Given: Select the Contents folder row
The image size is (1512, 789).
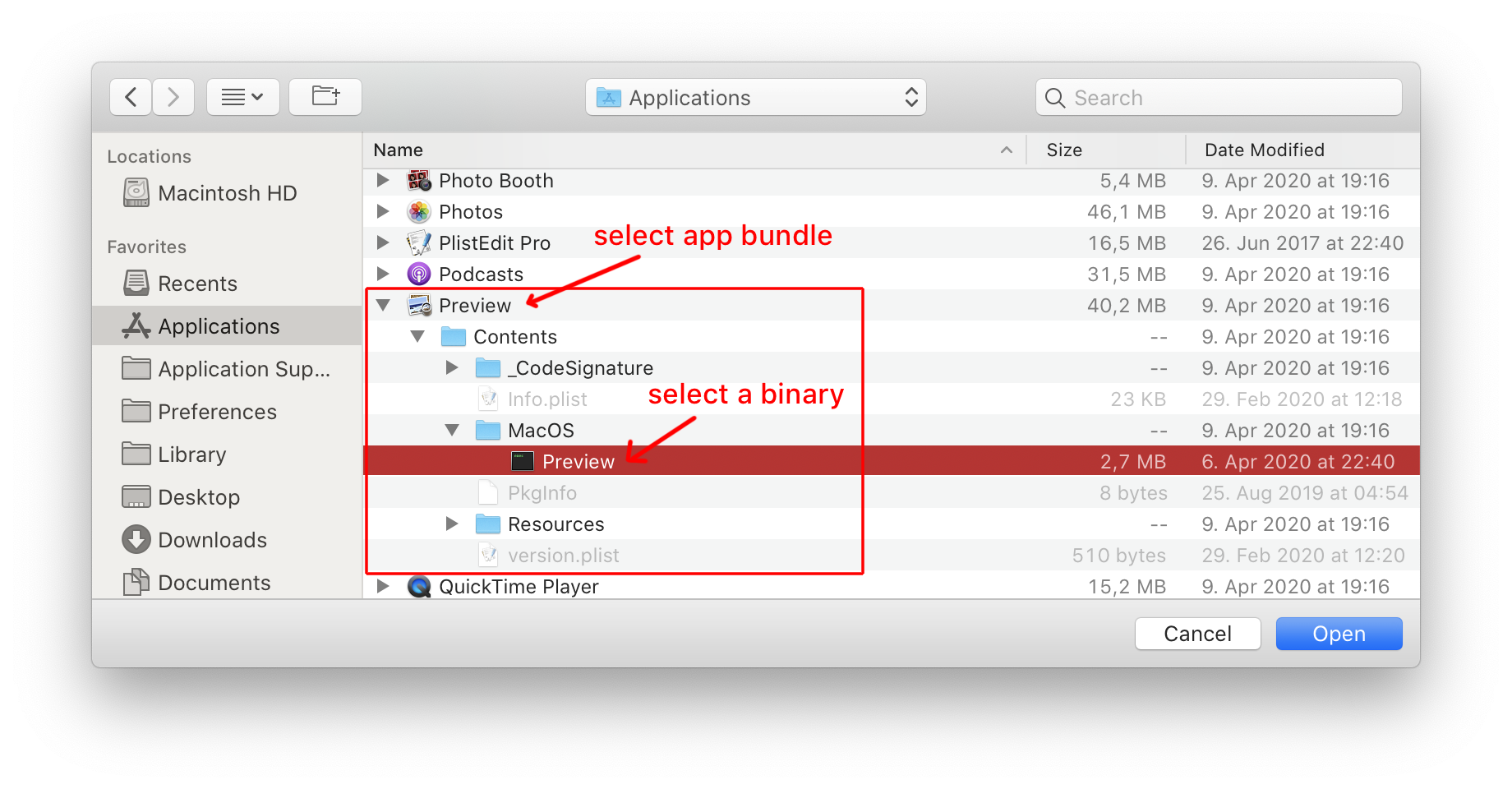Looking at the screenshot, I should tap(892, 336).
